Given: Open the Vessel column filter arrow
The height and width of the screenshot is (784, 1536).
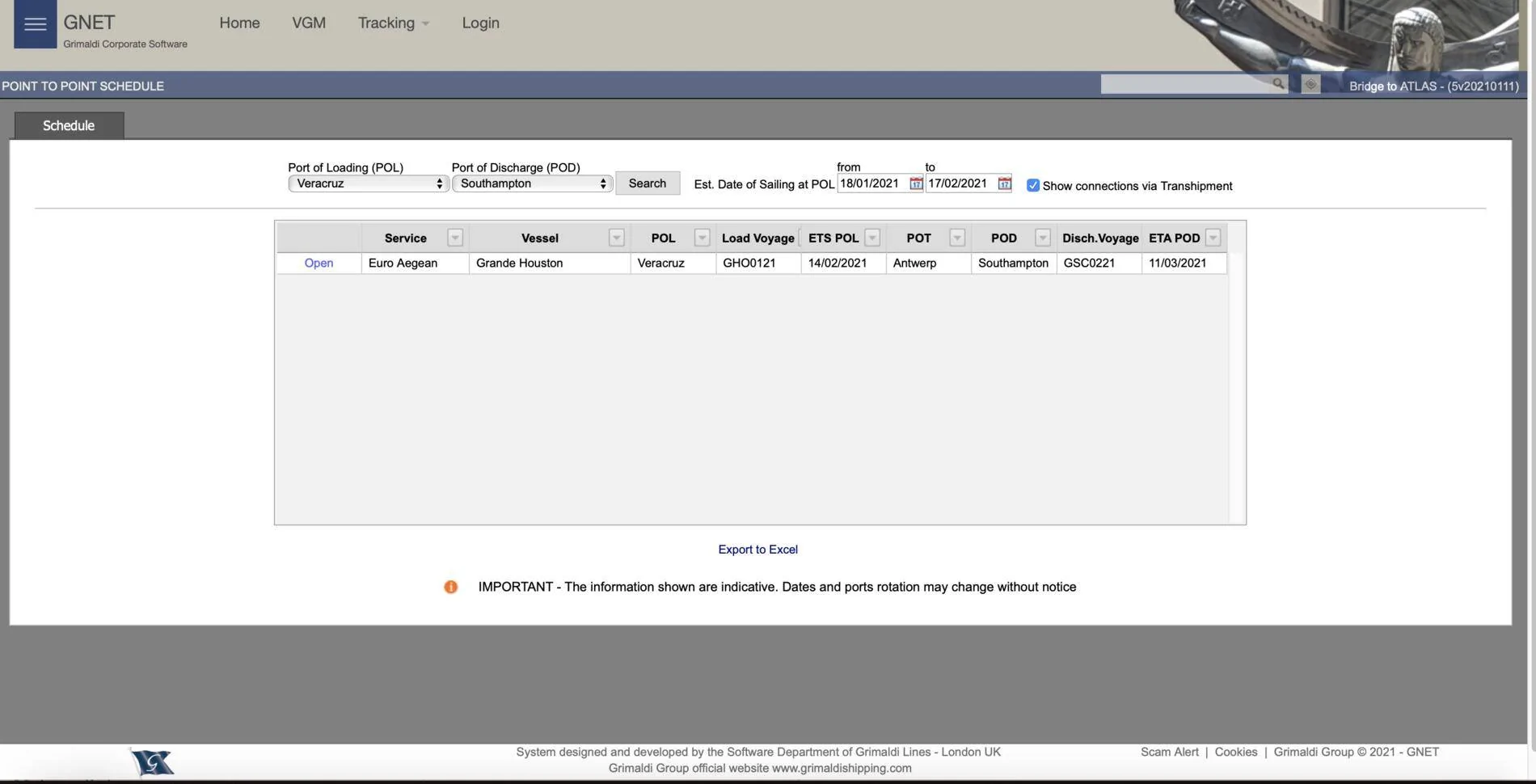Looking at the screenshot, I should (x=617, y=238).
